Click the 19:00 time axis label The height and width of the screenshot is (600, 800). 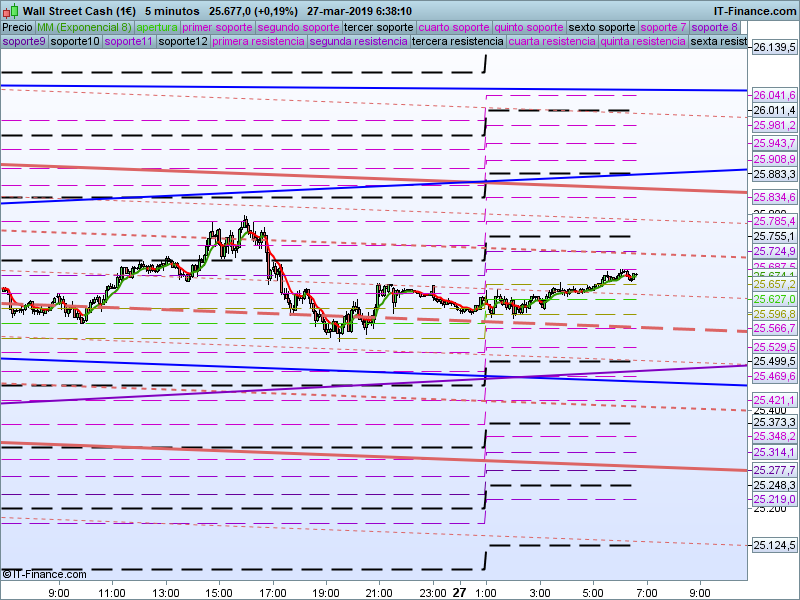(326, 593)
